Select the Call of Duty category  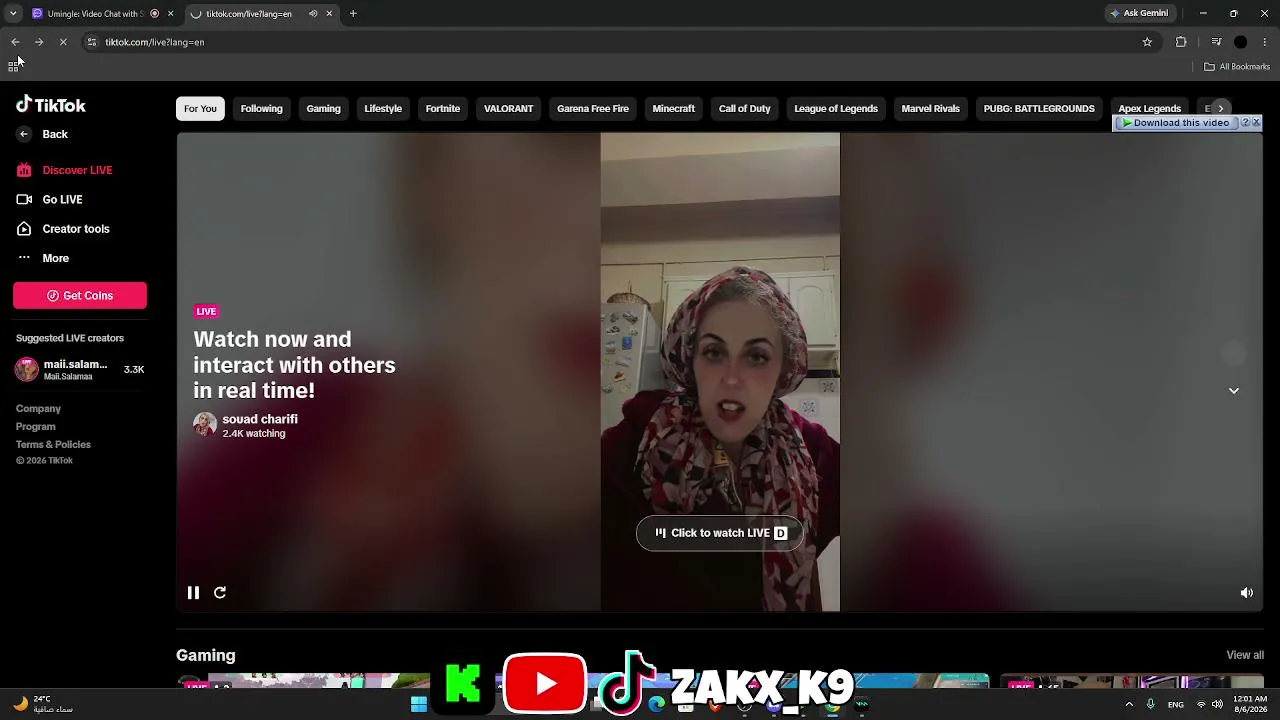[744, 109]
